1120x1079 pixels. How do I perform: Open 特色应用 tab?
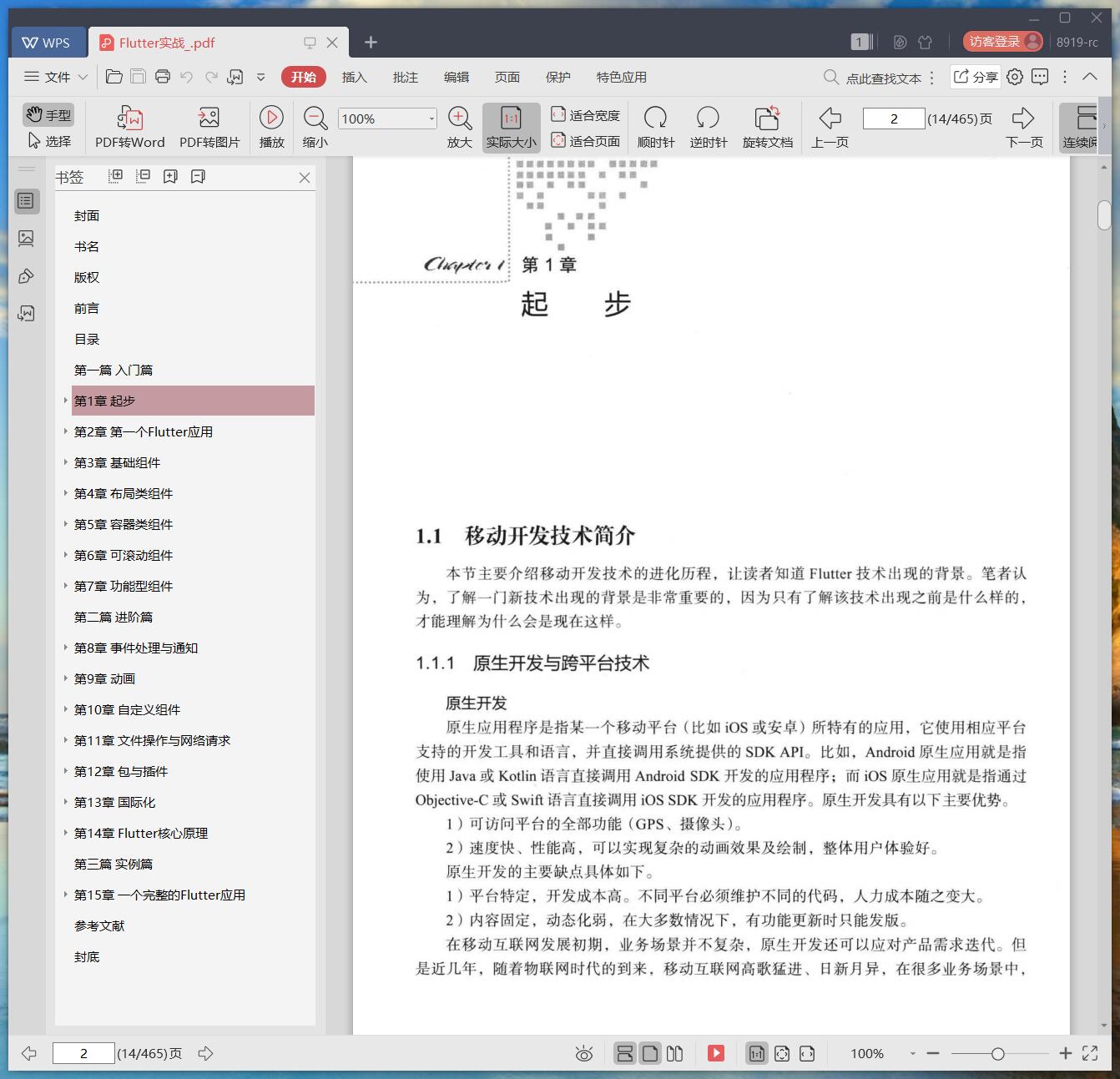click(x=621, y=77)
